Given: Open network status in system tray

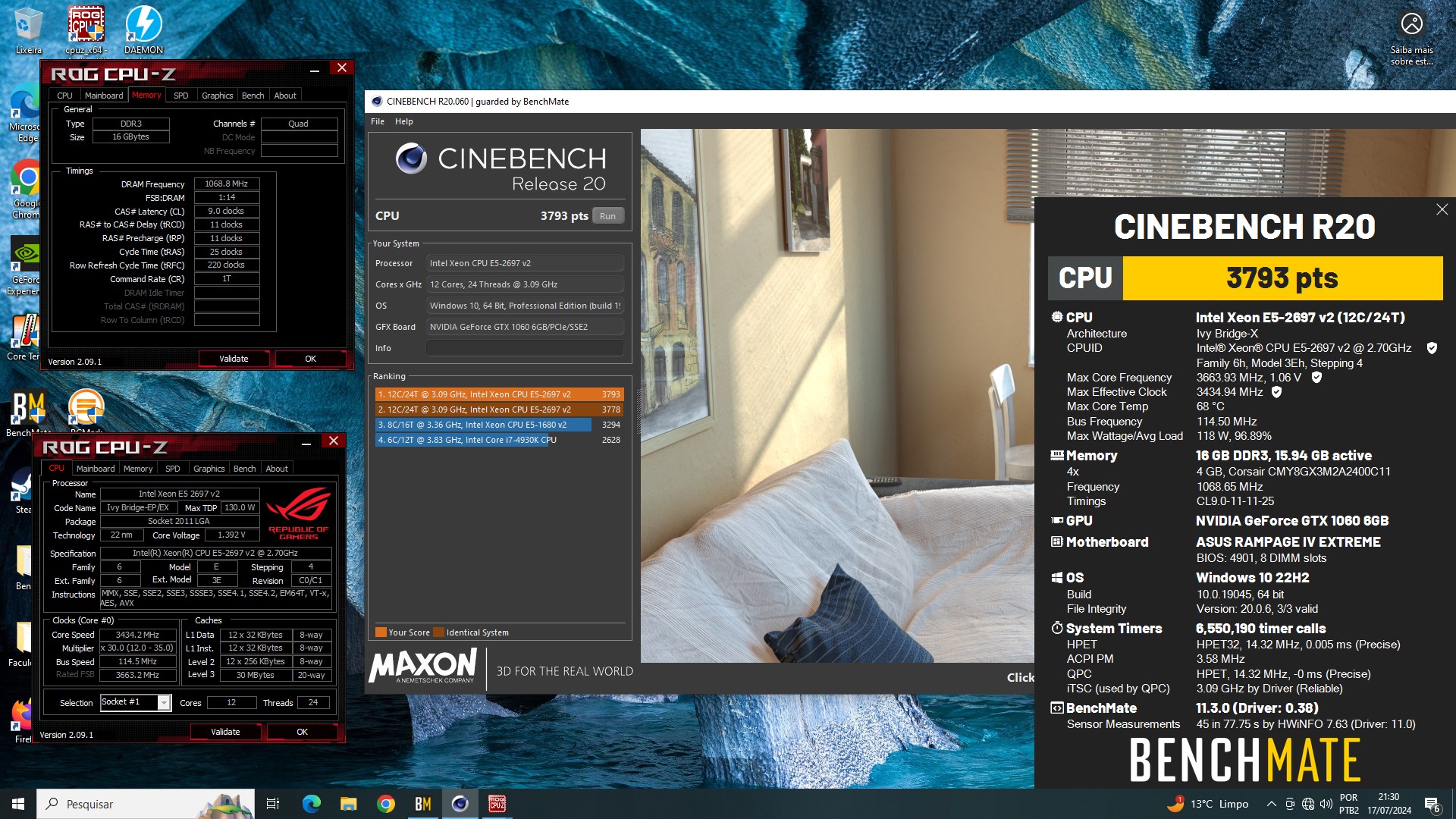Looking at the screenshot, I should [1308, 804].
